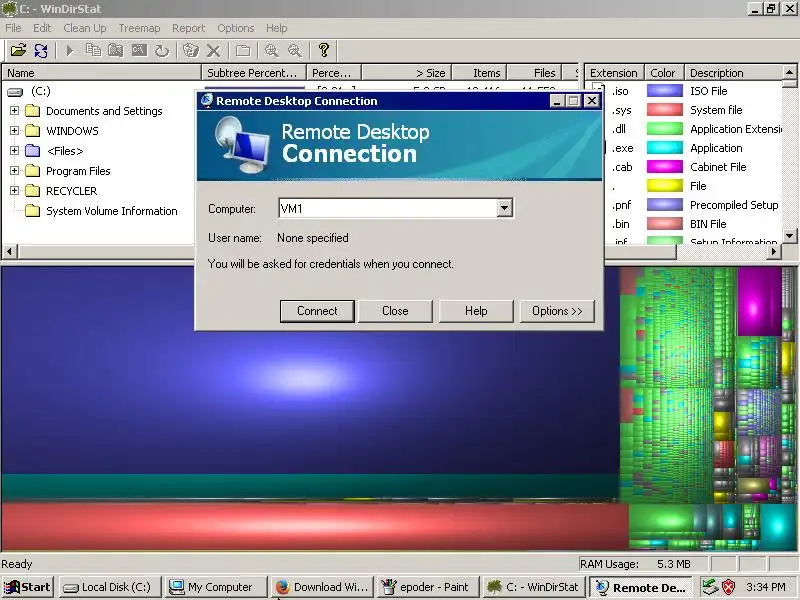Screen dimensions: 800x600
Task: Open the Report menu
Action: click(188, 28)
